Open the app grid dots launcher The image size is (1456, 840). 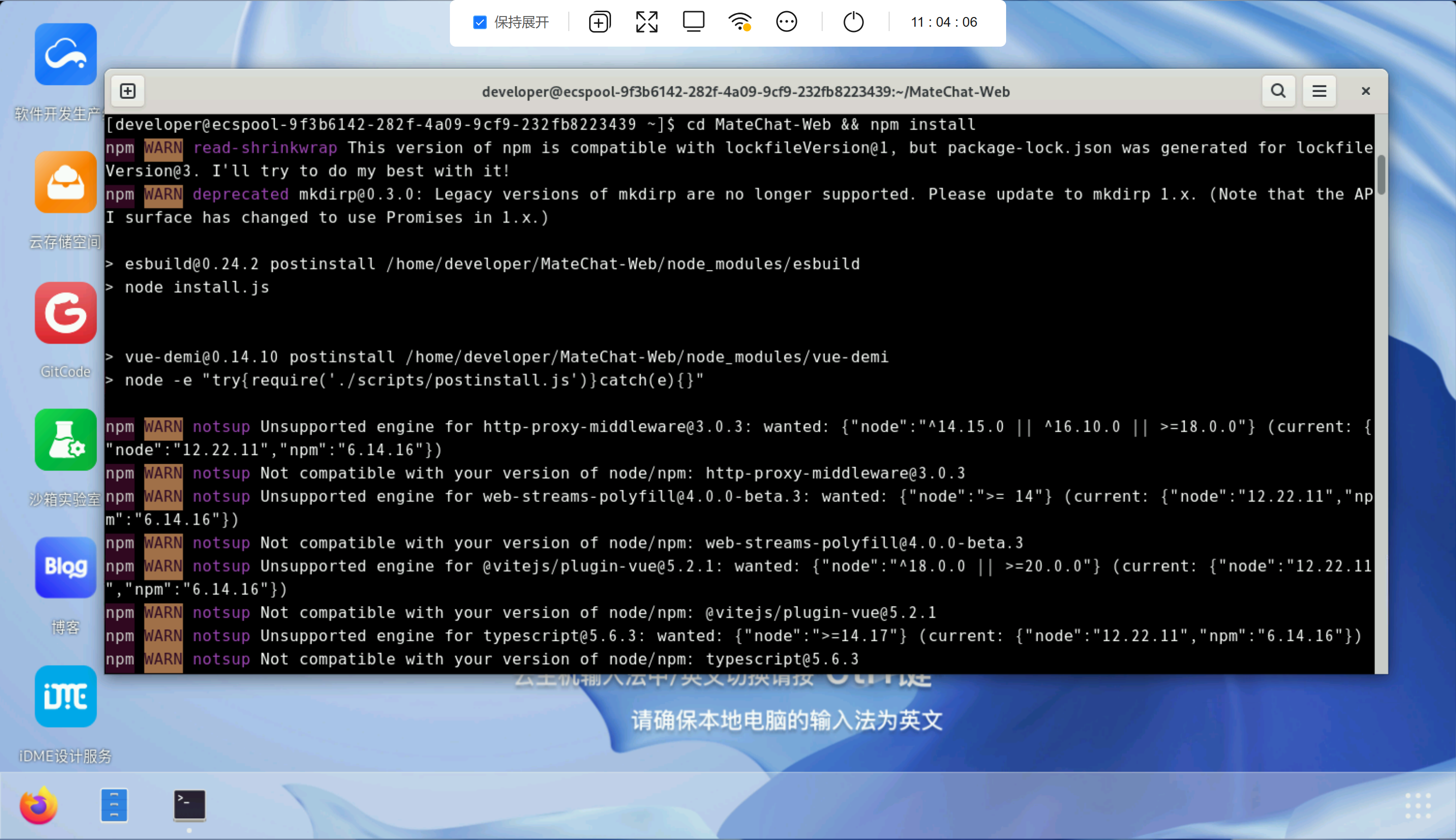click(1418, 806)
